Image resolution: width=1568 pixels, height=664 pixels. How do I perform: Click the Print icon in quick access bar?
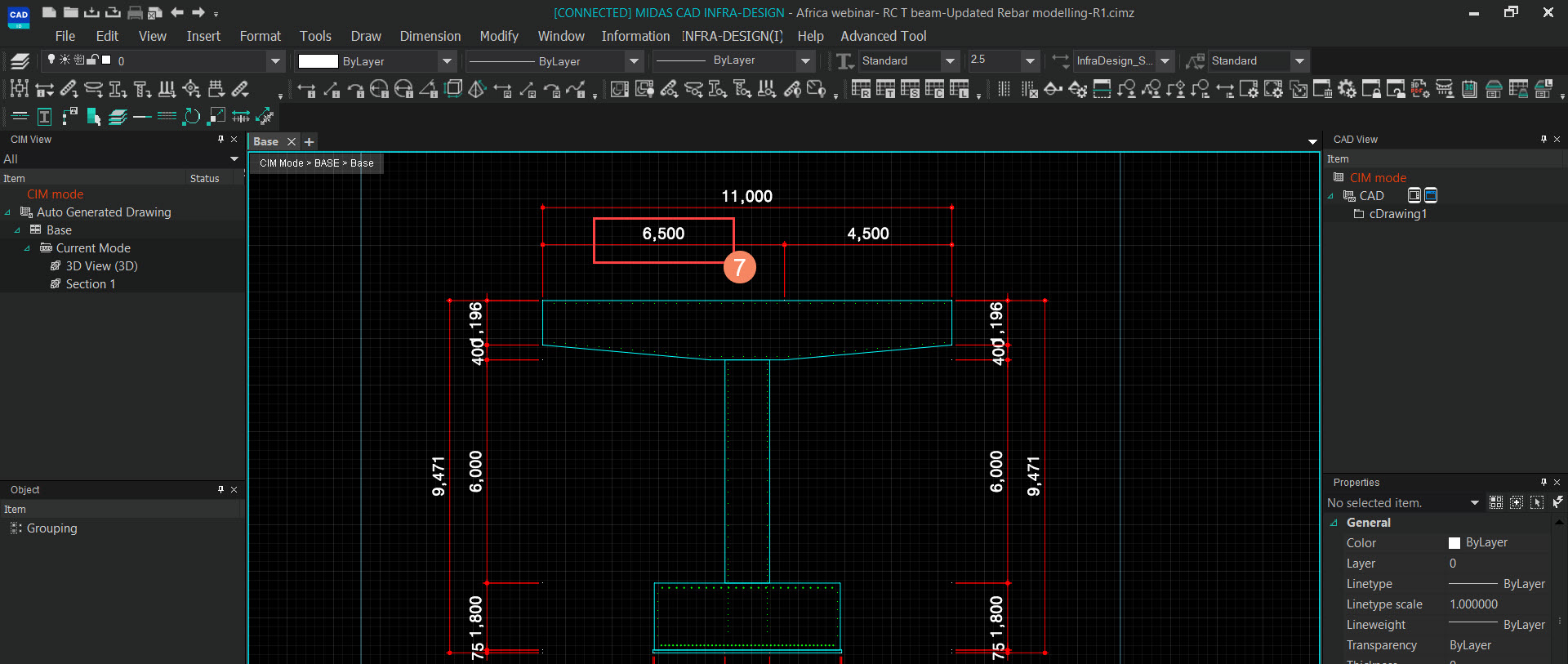tap(135, 12)
